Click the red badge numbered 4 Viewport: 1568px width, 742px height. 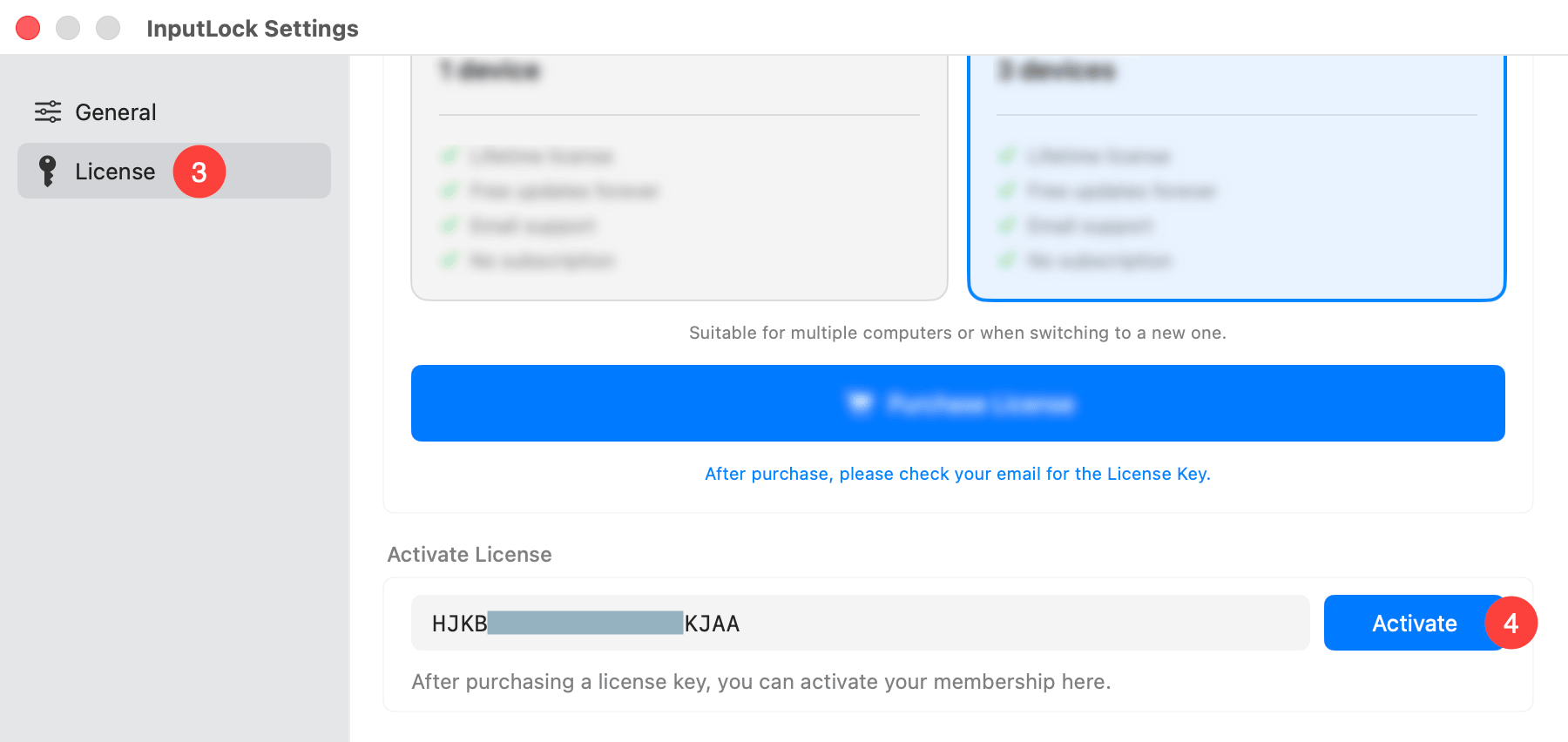coord(1511,623)
